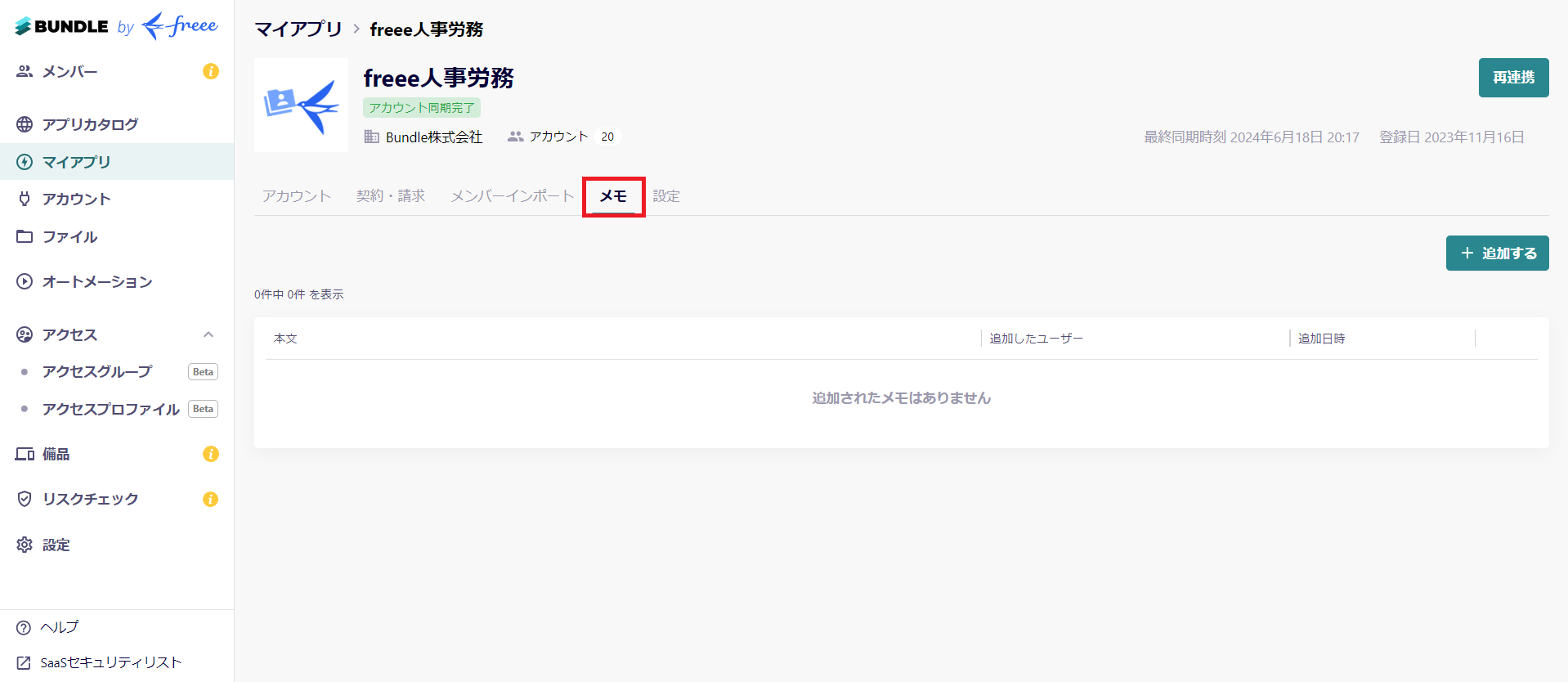The height and width of the screenshot is (682, 1568).
Task: Click the オートメーション play-circle icon
Action: [25, 281]
